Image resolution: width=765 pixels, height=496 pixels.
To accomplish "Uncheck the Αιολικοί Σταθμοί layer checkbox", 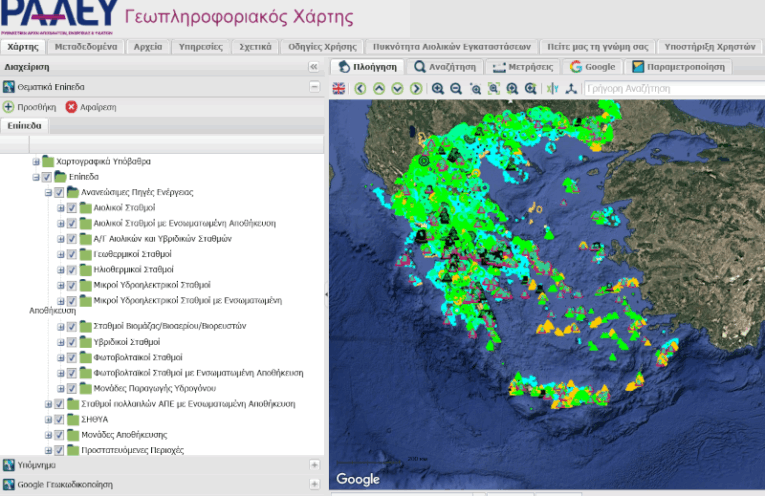I will click(71, 208).
